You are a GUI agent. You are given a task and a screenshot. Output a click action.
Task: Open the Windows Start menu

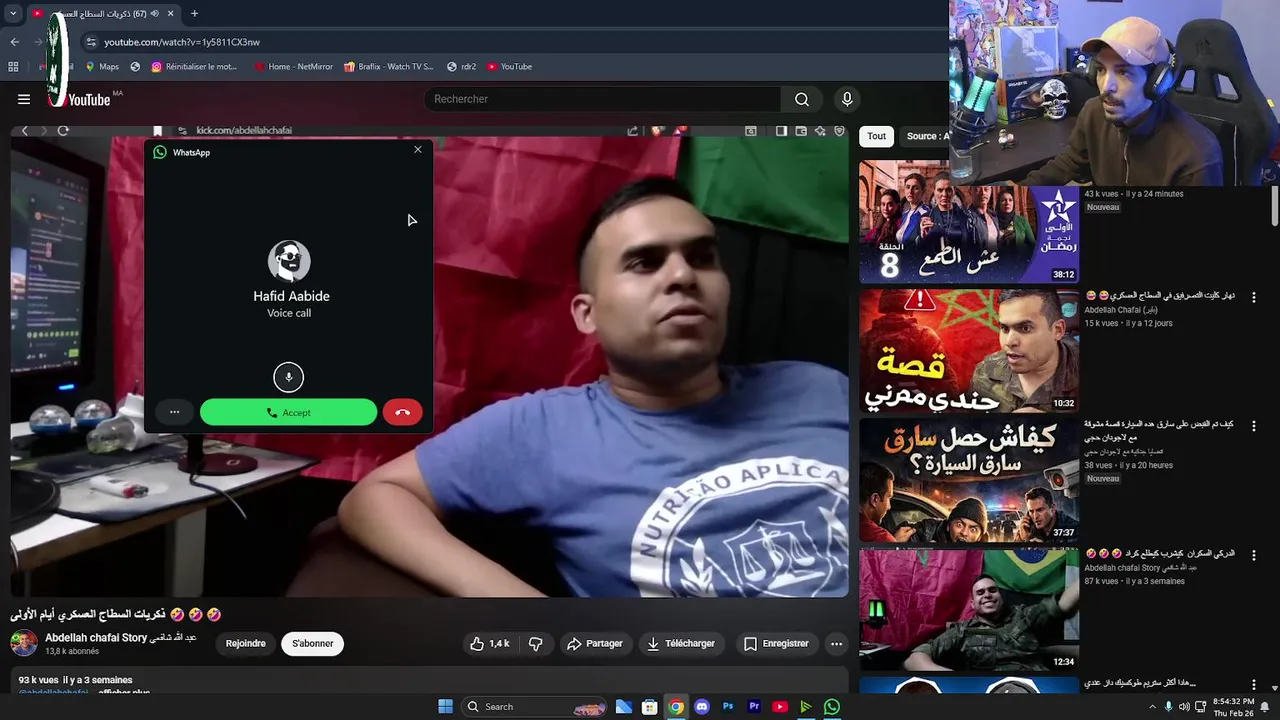pos(445,707)
